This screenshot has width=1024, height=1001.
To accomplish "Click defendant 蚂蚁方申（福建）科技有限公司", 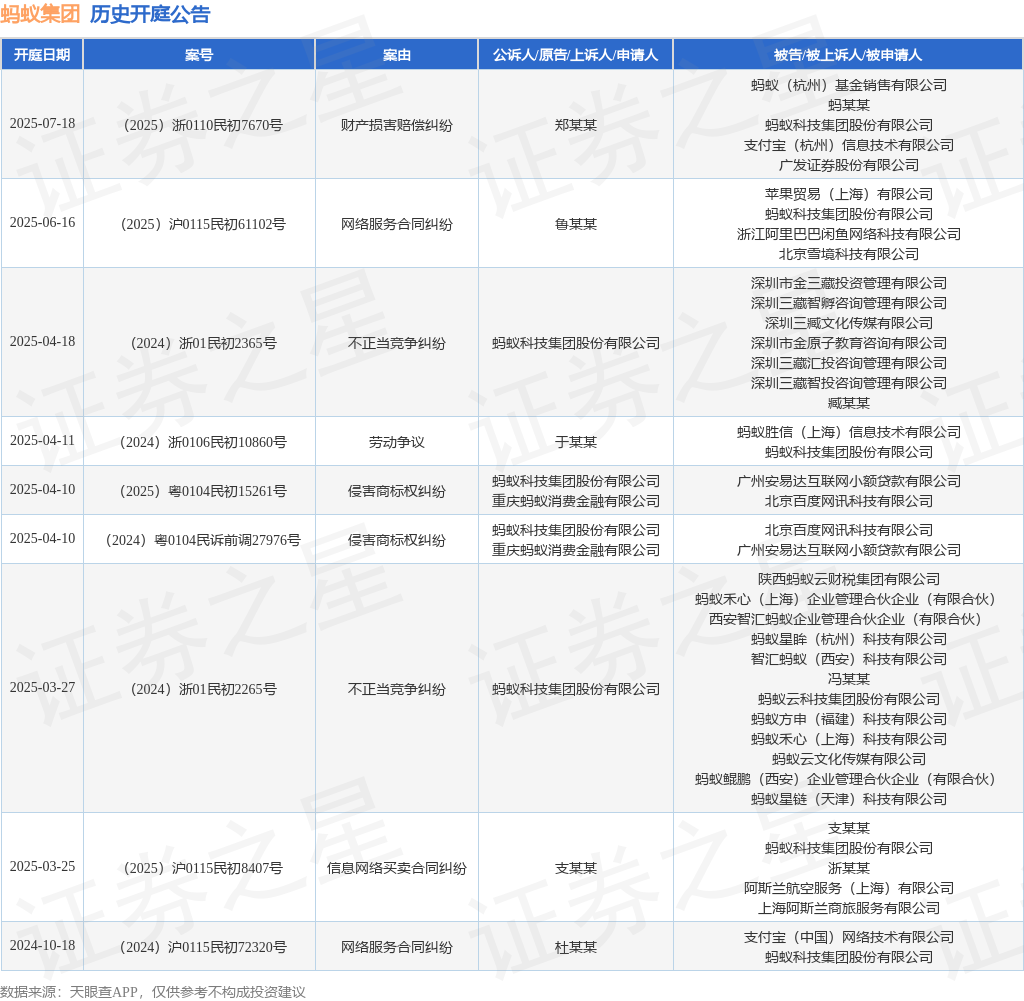I will (848, 719).
